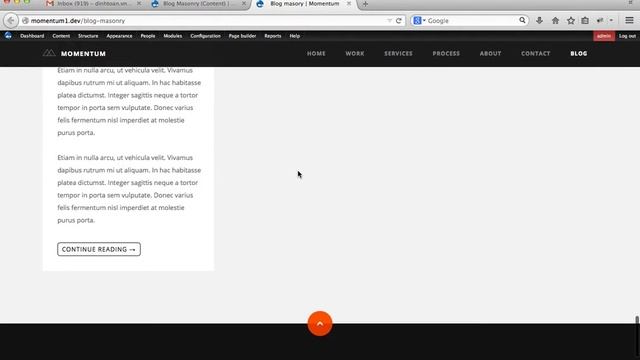Open Reports in admin menu
Image resolution: width=640 pixels, height=360 pixels.
[273, 36]
